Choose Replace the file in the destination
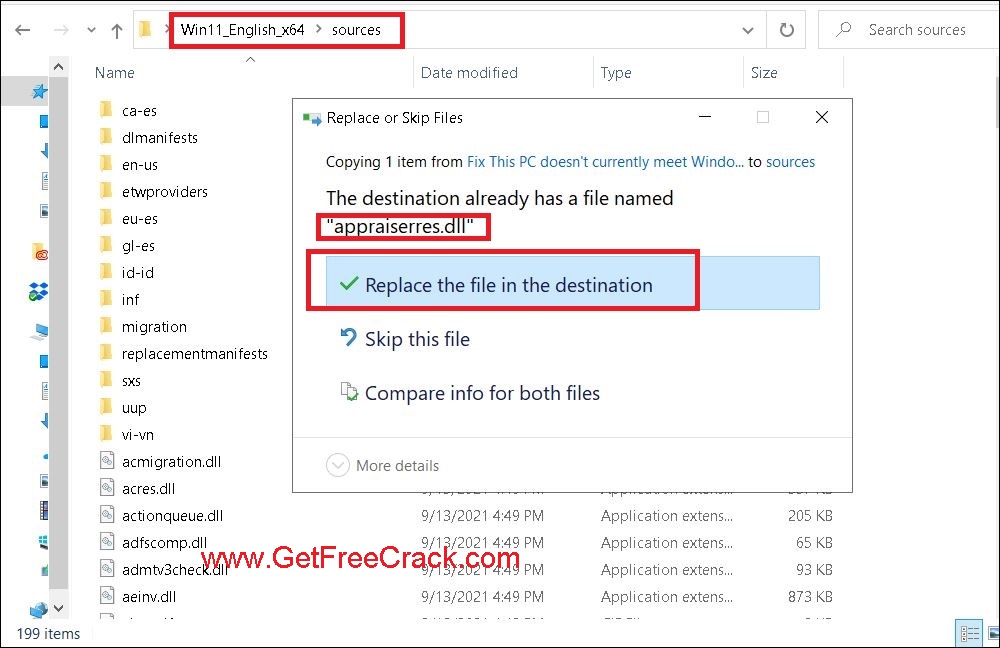Screen dimensions: 1000x648 pyautogui.click(x=572, y=283)
